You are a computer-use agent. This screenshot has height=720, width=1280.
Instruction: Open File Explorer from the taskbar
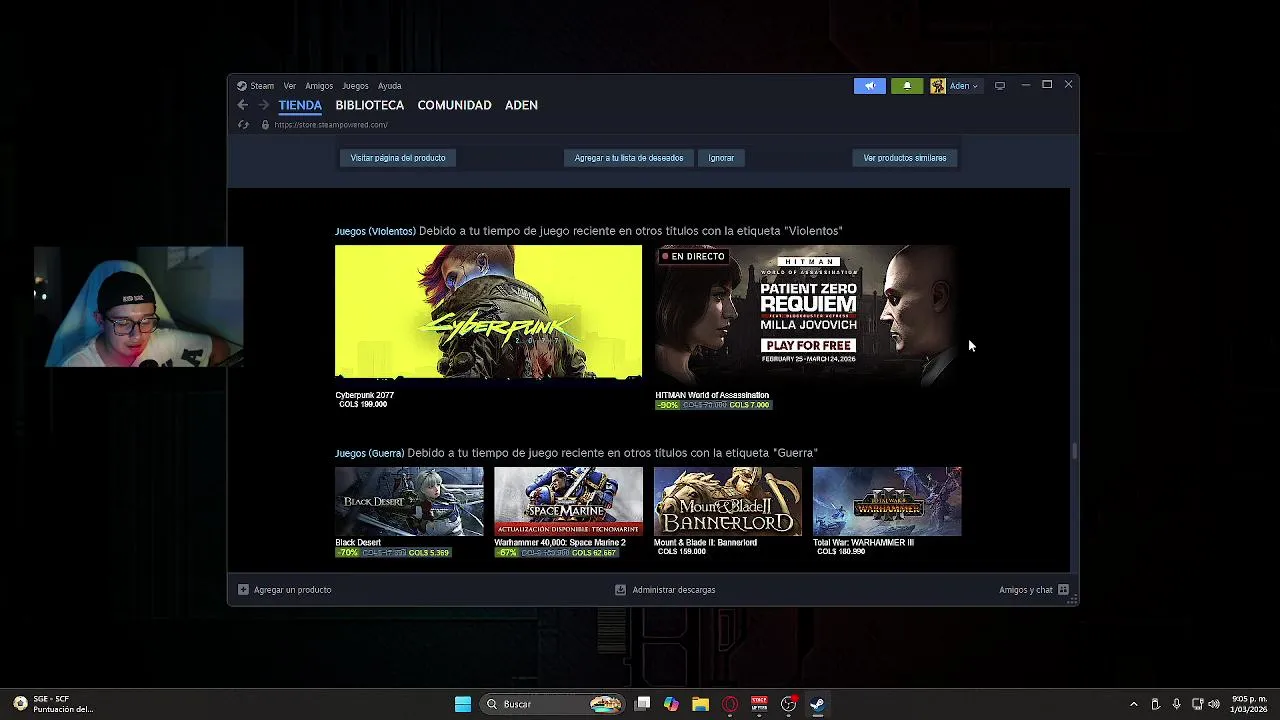700,704
